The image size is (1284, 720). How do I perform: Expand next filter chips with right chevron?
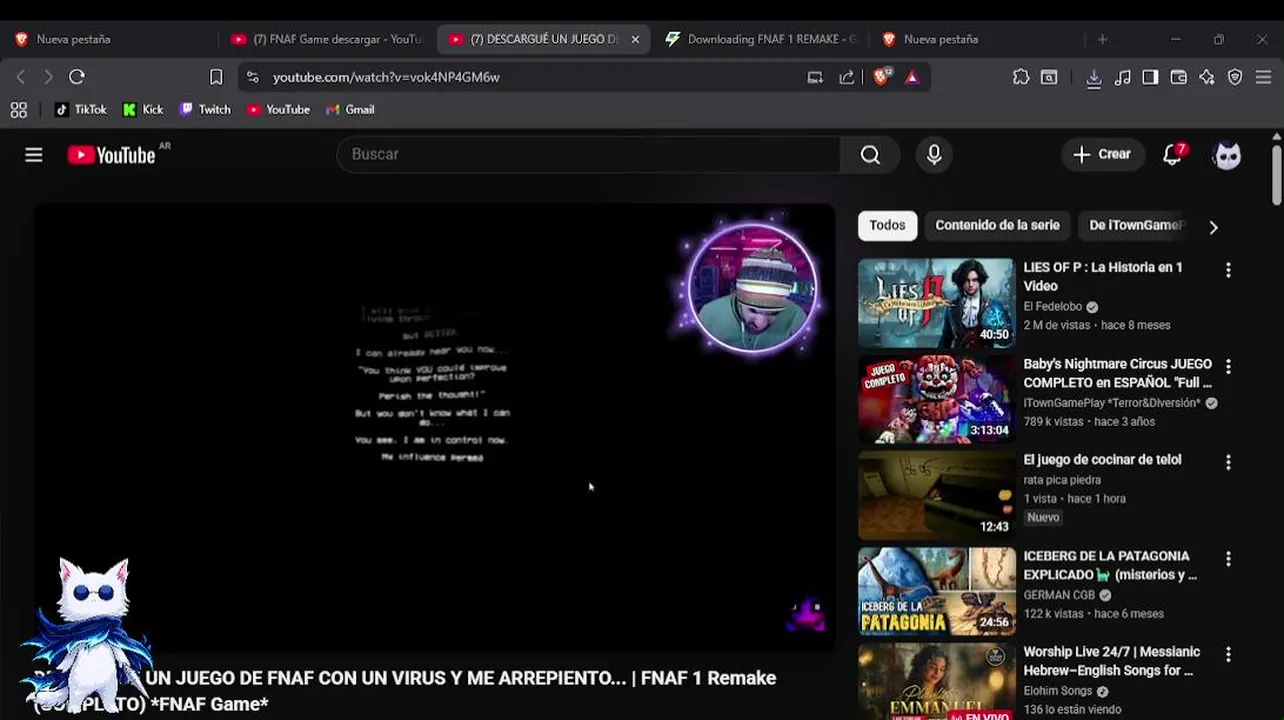pos(1213,227)
